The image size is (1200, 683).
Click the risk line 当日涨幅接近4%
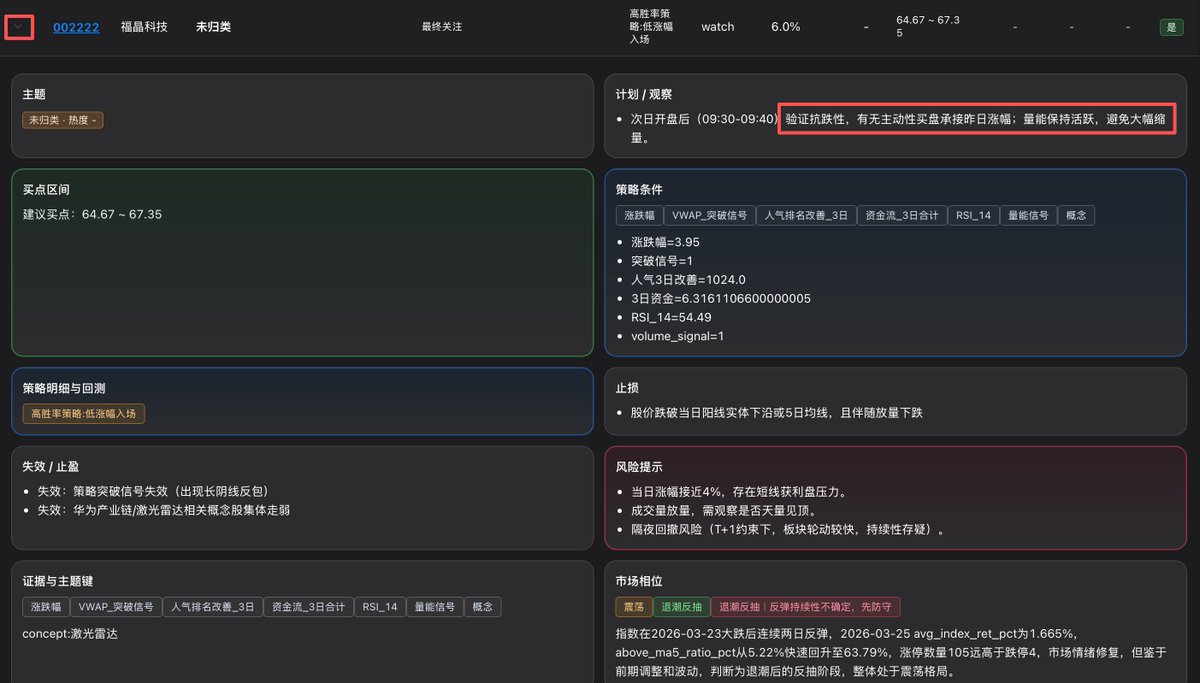[739, 492]
